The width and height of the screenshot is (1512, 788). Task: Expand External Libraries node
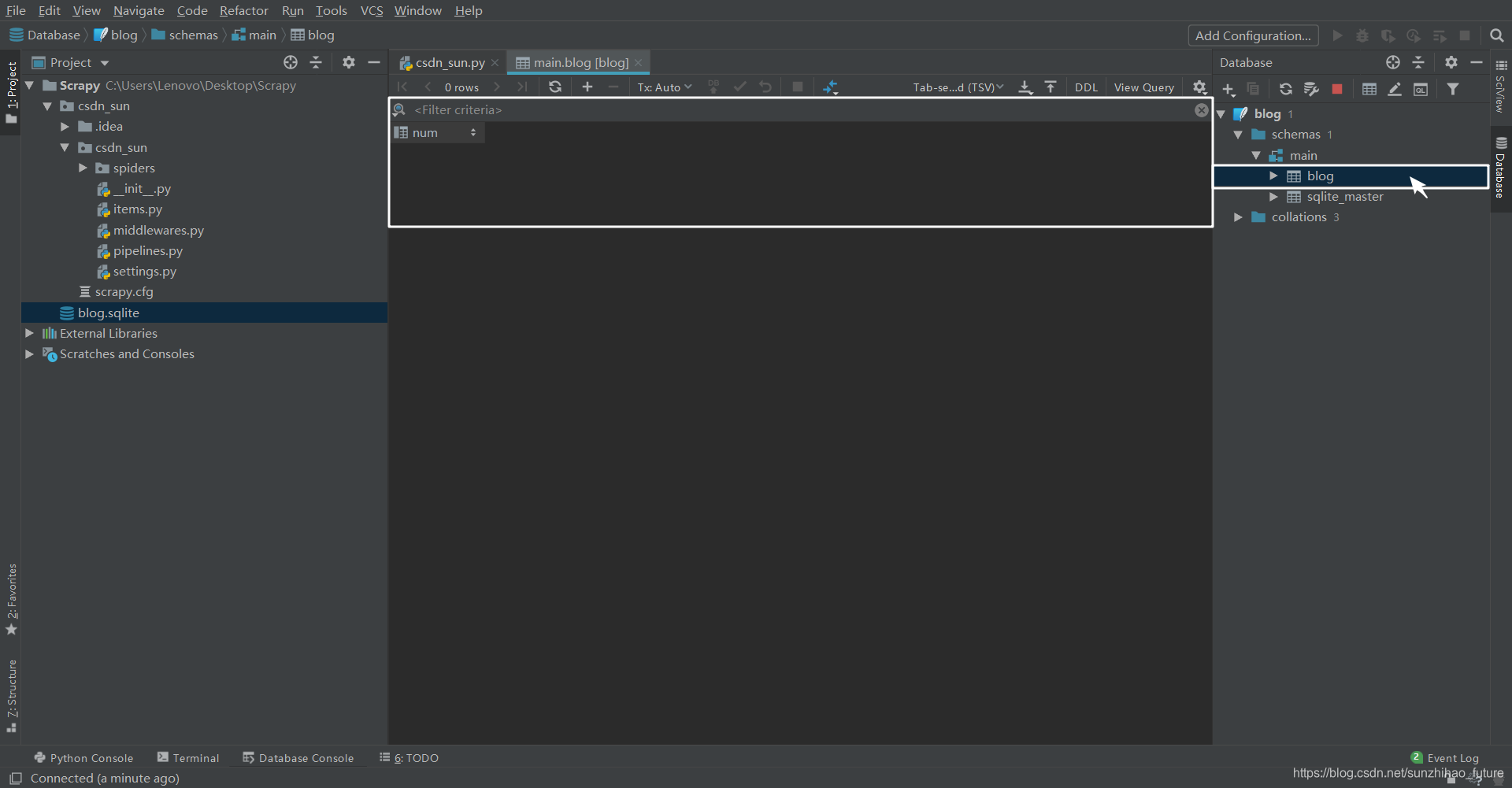[29, 333]
